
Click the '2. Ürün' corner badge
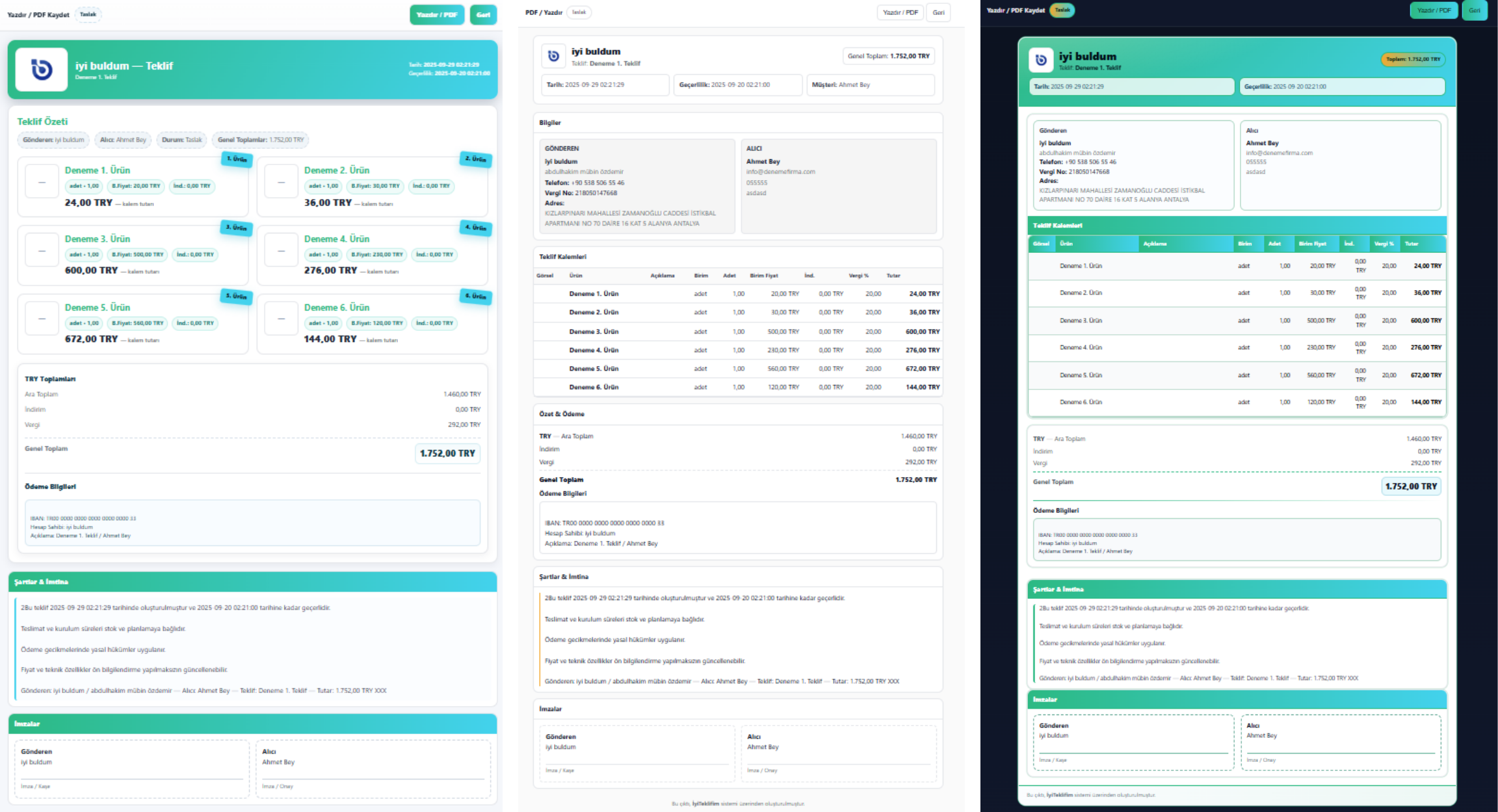(475, 159)
